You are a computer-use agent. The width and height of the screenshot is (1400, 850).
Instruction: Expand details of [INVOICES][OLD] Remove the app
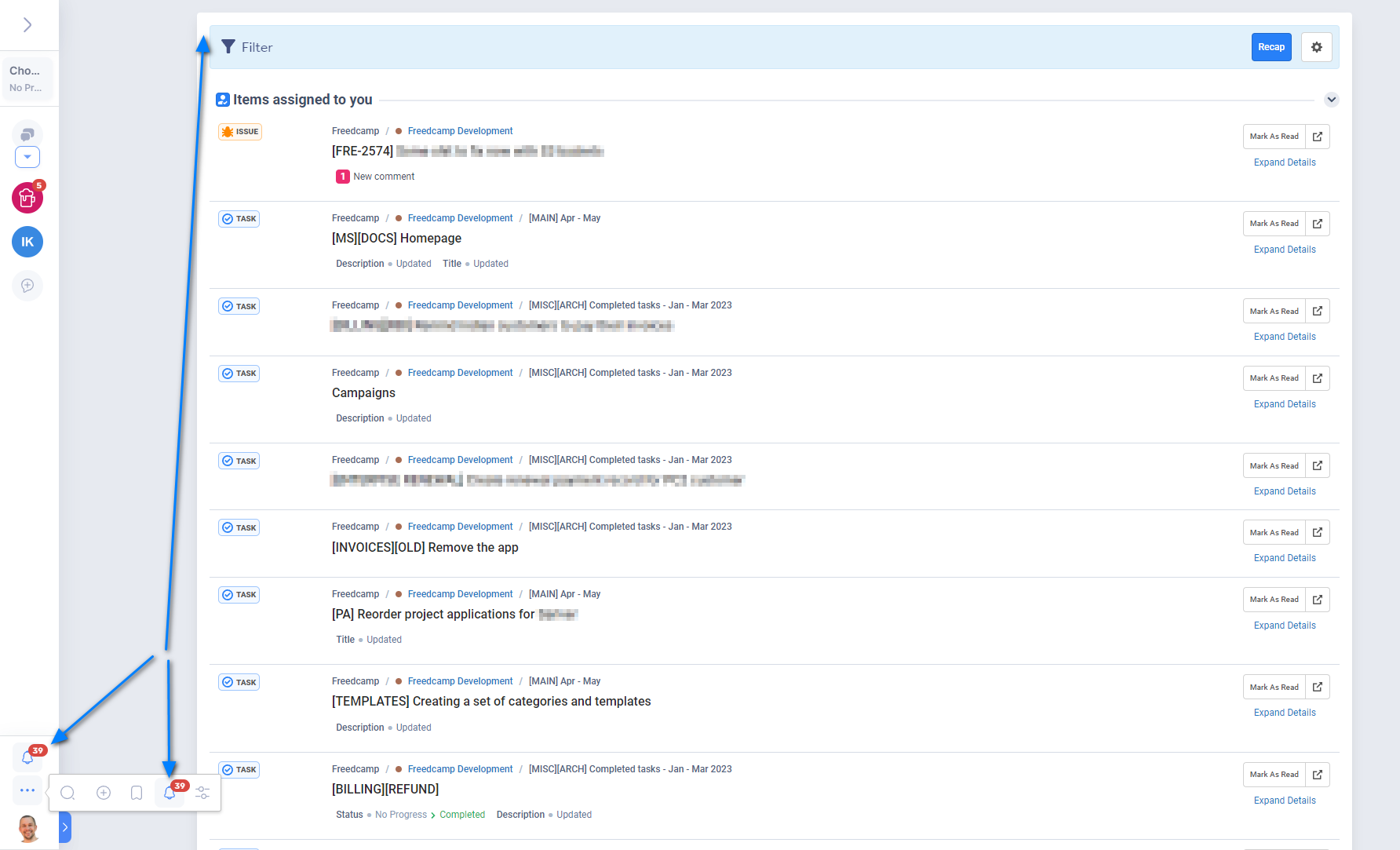click(1284, 558)
